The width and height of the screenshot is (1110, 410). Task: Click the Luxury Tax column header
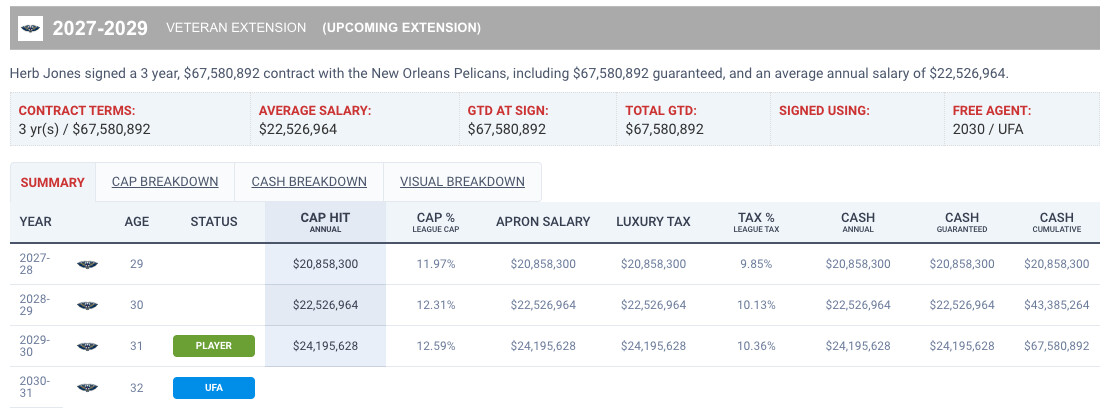pyautogui.click(x=653, y=221)
